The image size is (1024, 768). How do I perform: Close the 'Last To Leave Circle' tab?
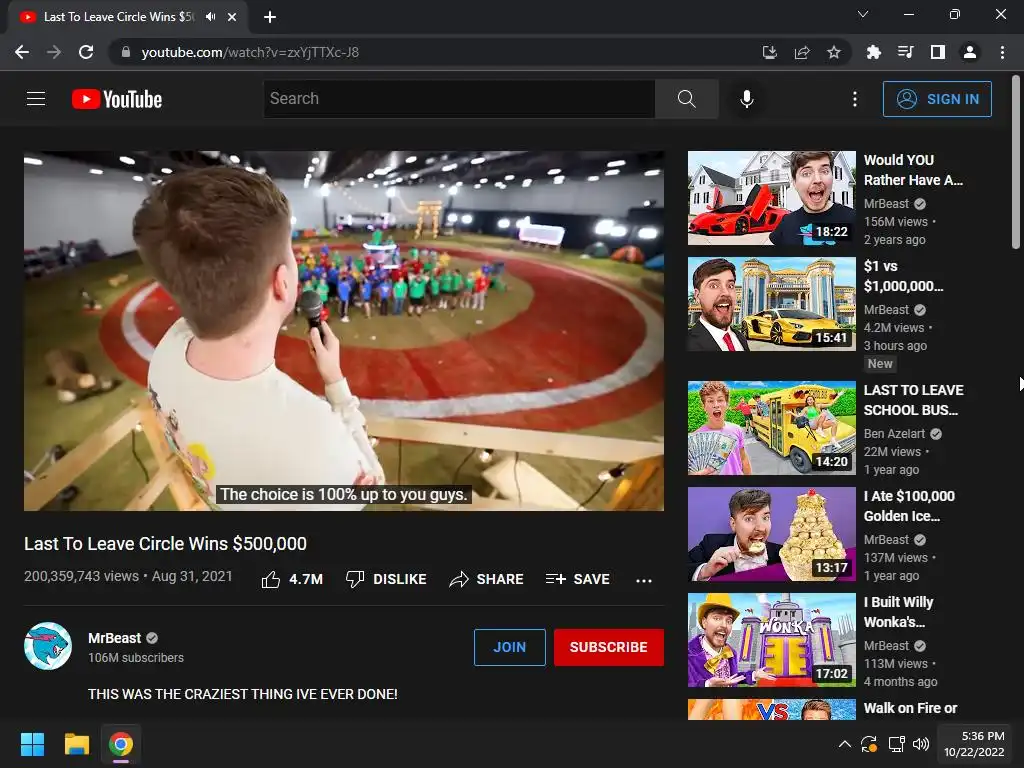pos(232,17)
